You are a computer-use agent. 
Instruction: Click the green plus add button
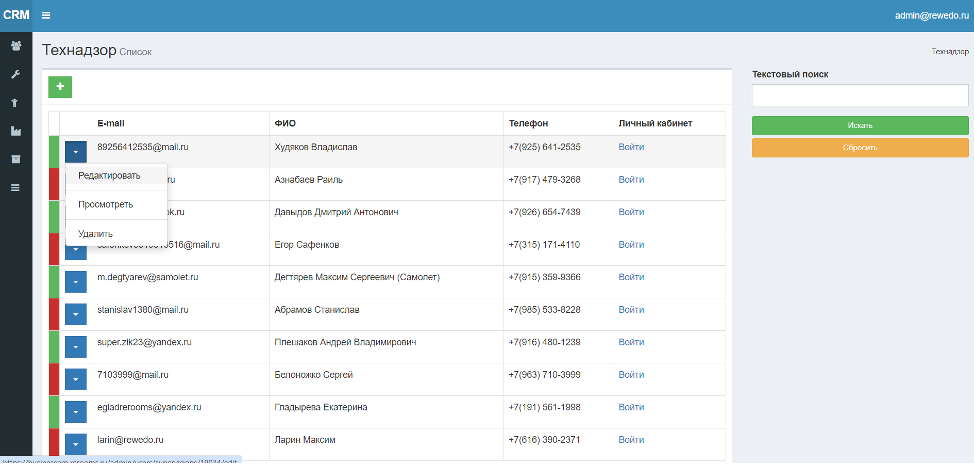60,87
